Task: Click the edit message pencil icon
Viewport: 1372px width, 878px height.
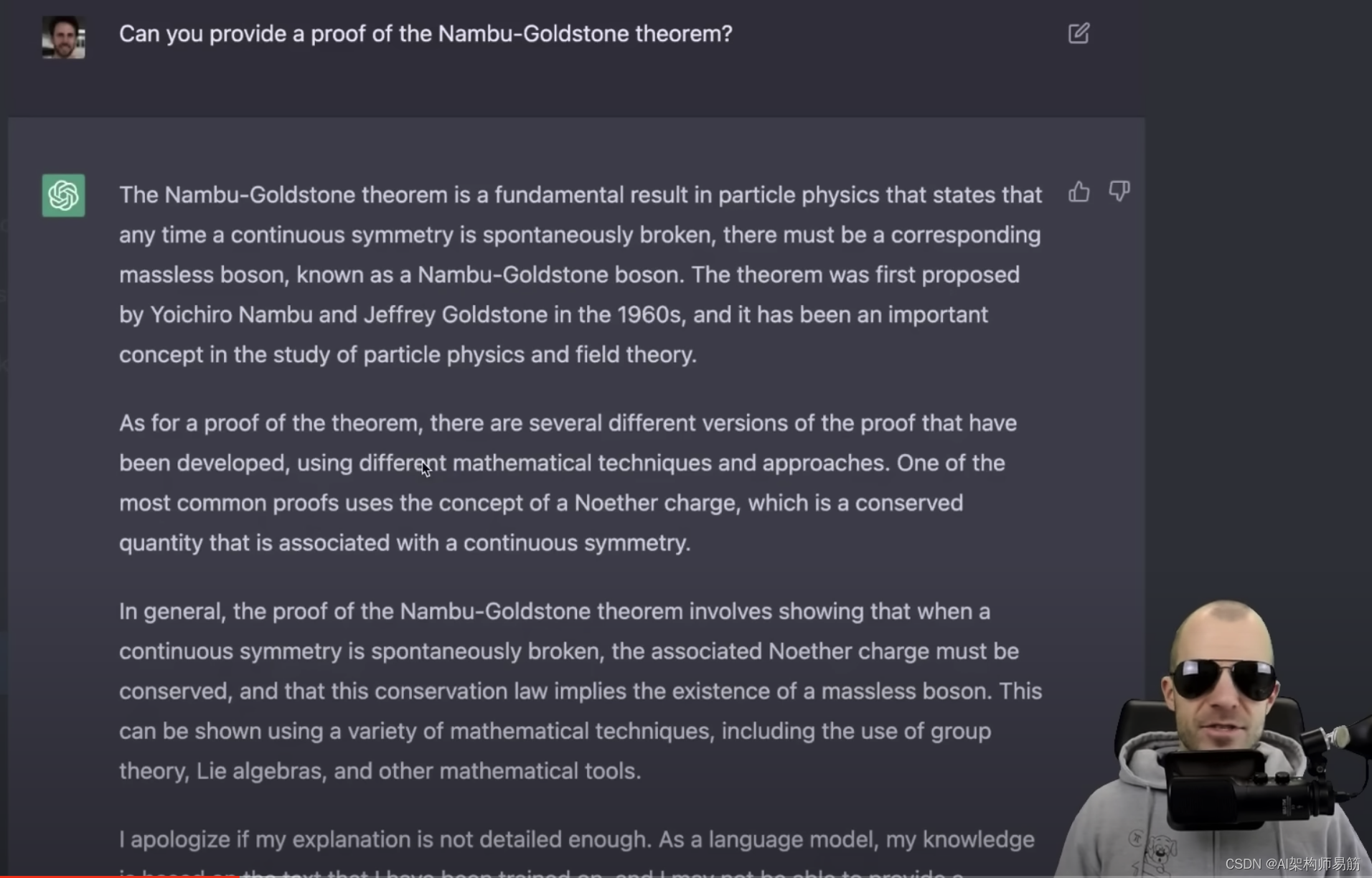Action: pyautogui.click(x=1078, y=34)
